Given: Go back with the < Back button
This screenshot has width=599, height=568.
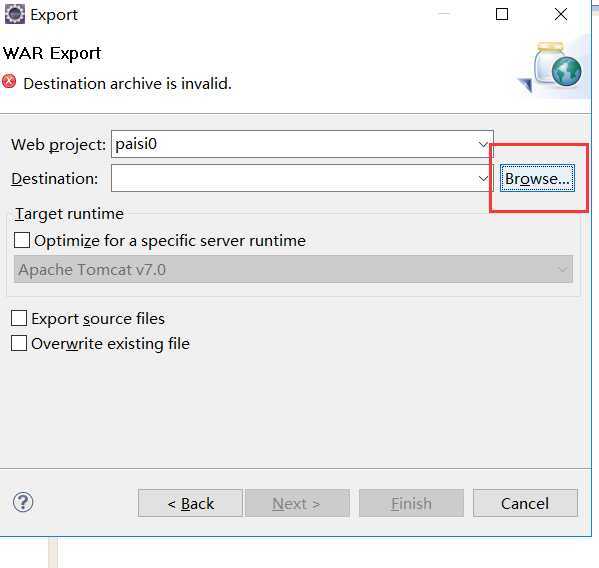Looking at the screenshot, I should [190, 503].
